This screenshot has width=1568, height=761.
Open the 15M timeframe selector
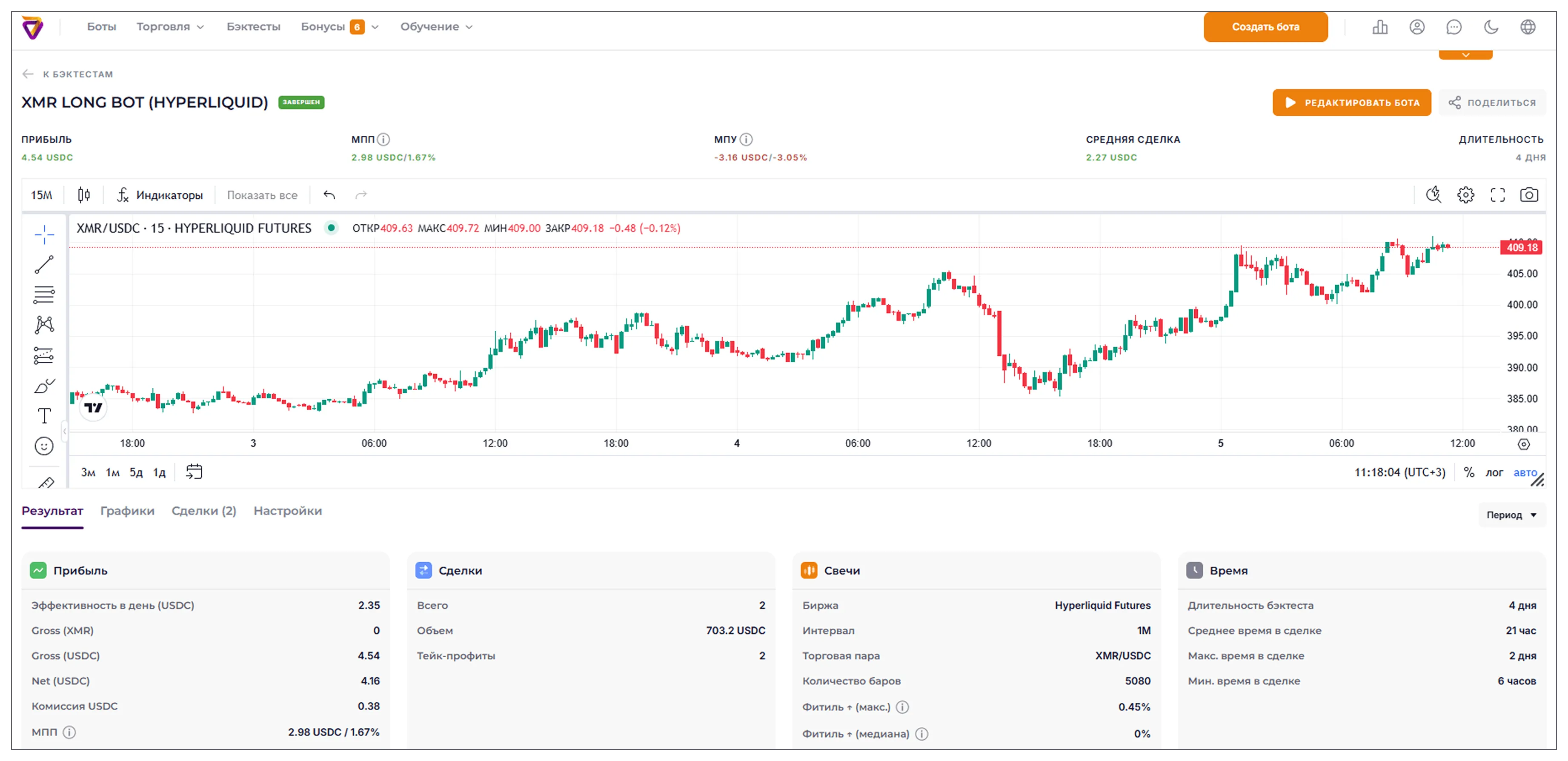click(42, 195)
